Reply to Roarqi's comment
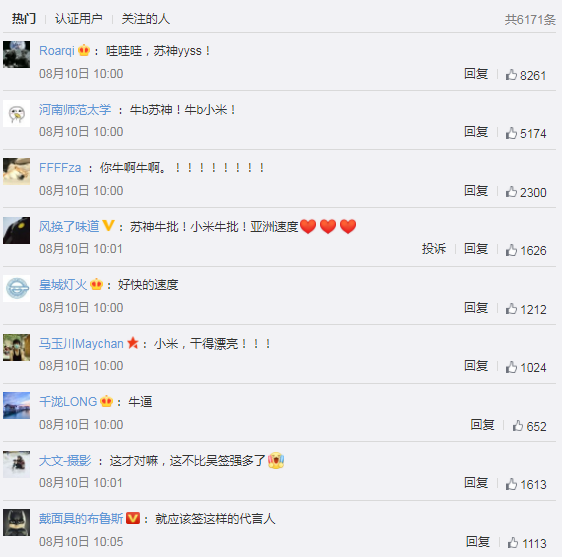 pyautogui.click(x=476, y=73)
